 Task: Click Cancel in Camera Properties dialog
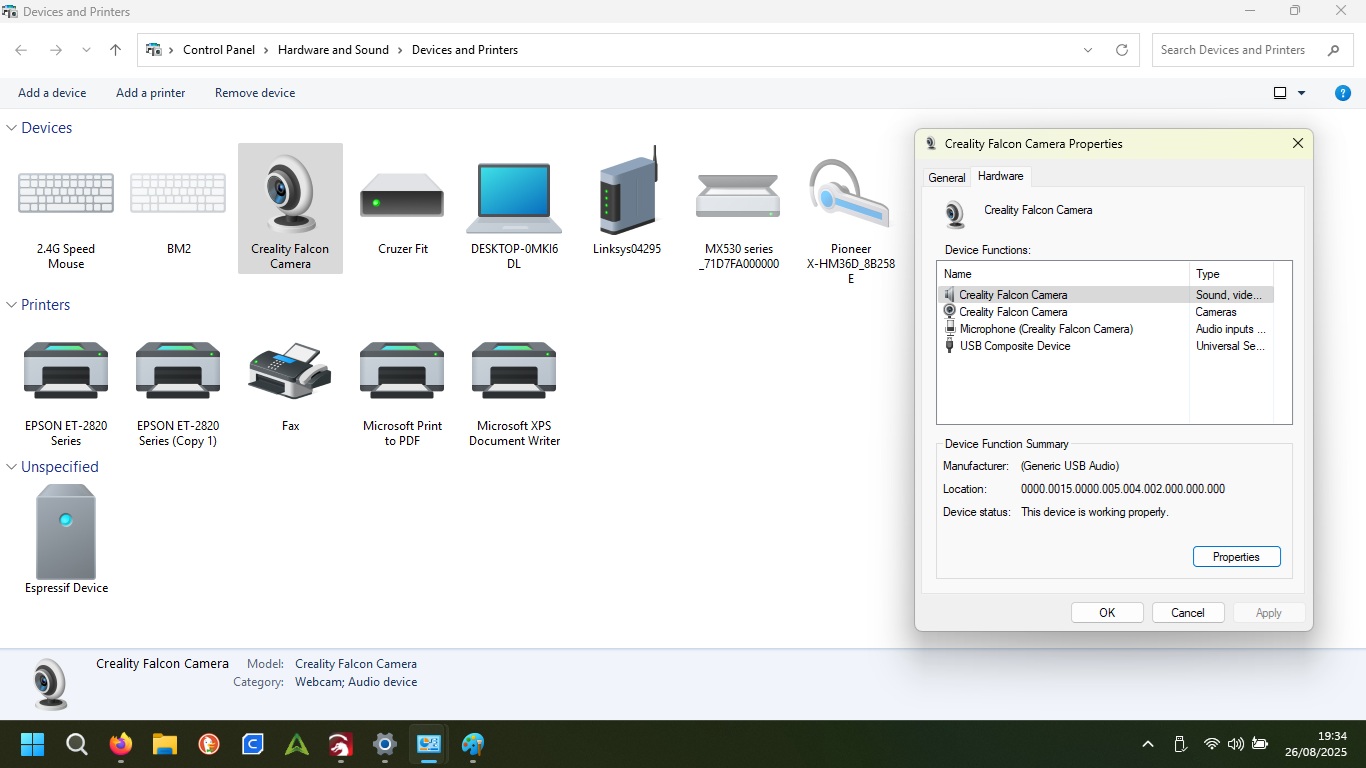click(1188, 613)
